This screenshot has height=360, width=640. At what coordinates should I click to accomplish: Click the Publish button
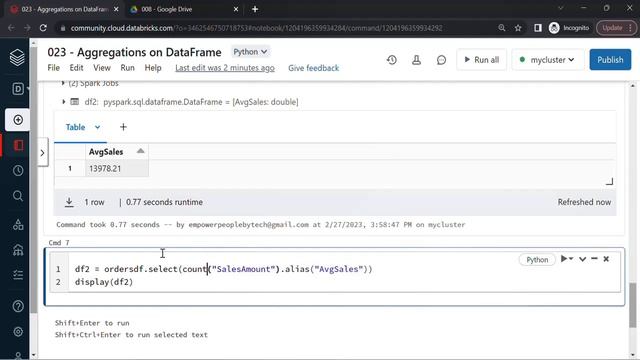(x=610, y=60)
